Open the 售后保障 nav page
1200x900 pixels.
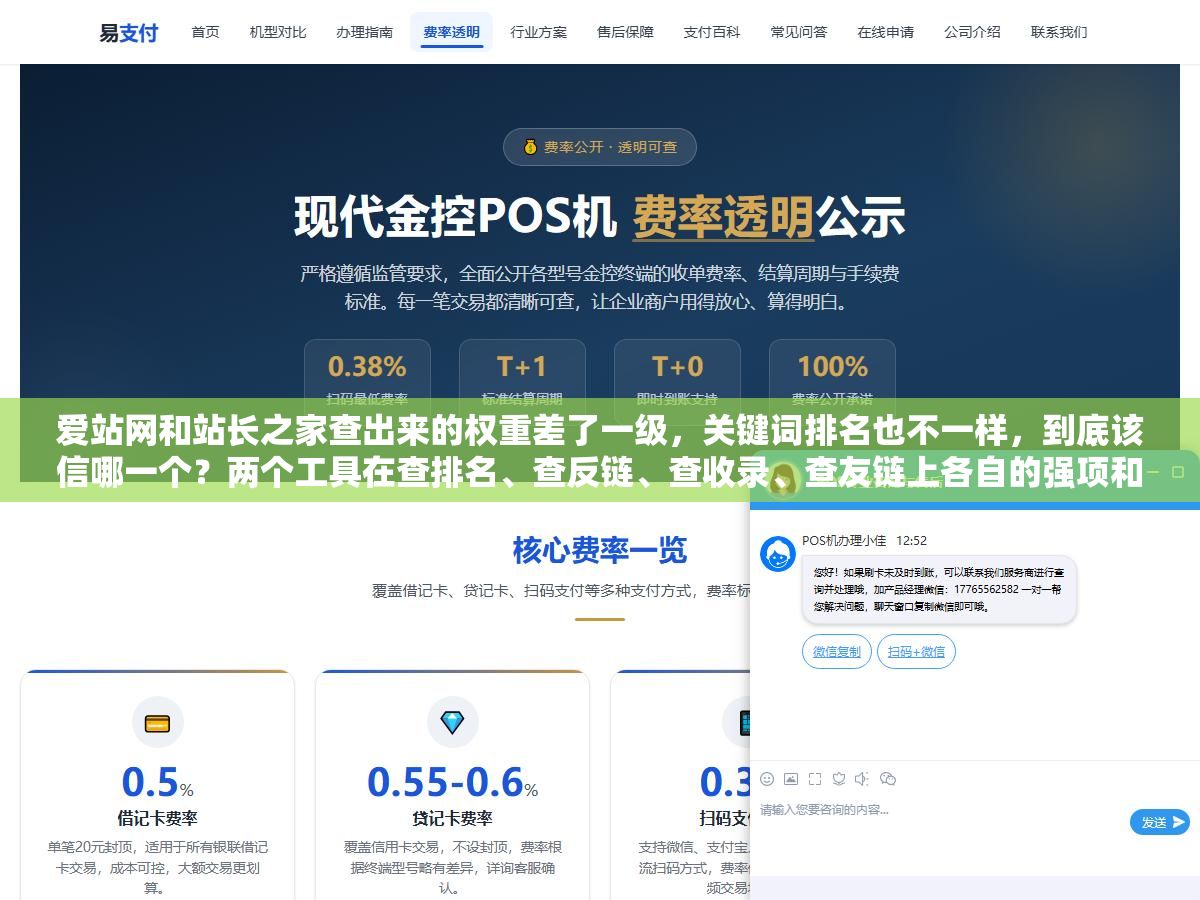(625, 32)
